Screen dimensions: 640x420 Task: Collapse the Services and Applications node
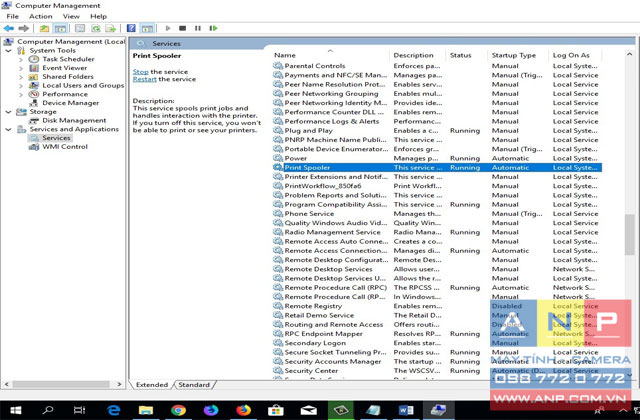[8, 129]
